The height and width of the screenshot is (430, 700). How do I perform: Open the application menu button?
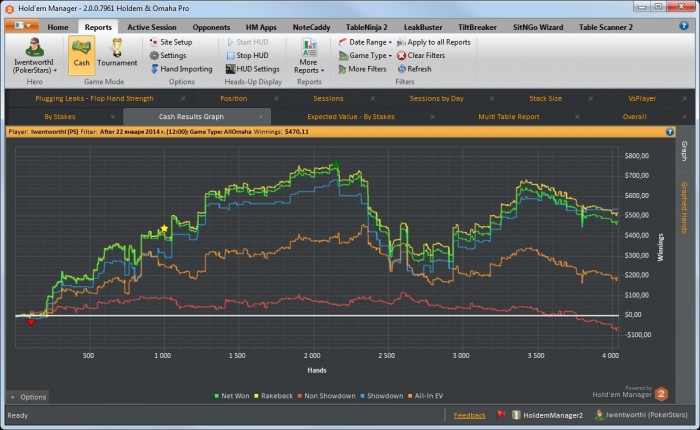[x=21, y=26]
